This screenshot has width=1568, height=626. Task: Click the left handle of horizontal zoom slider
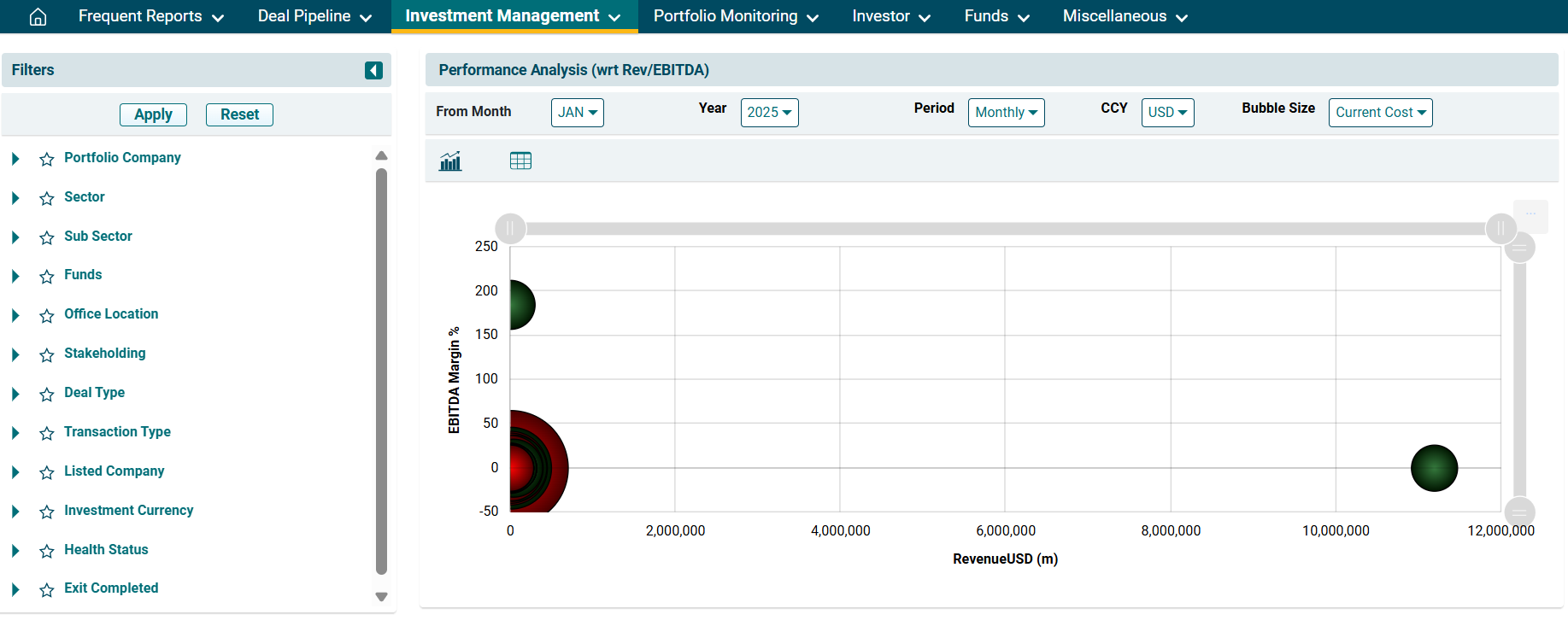(x=510, y=228)
